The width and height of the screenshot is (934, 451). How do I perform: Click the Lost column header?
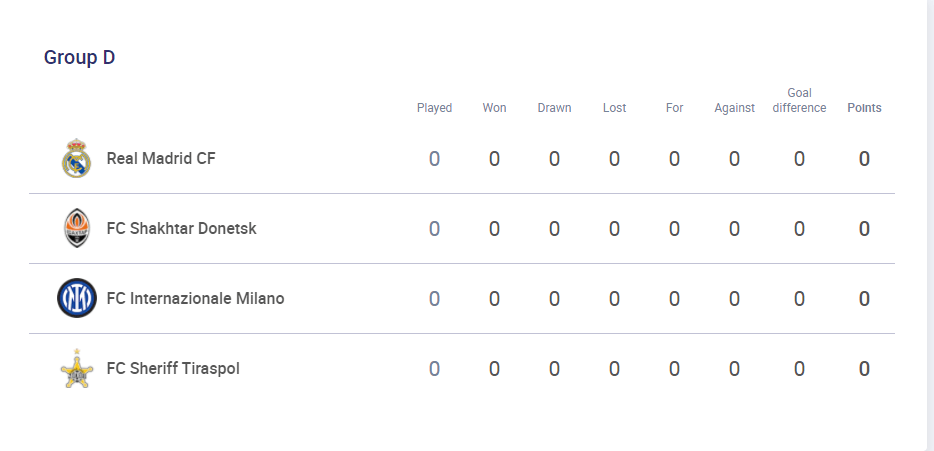[614, 108]
